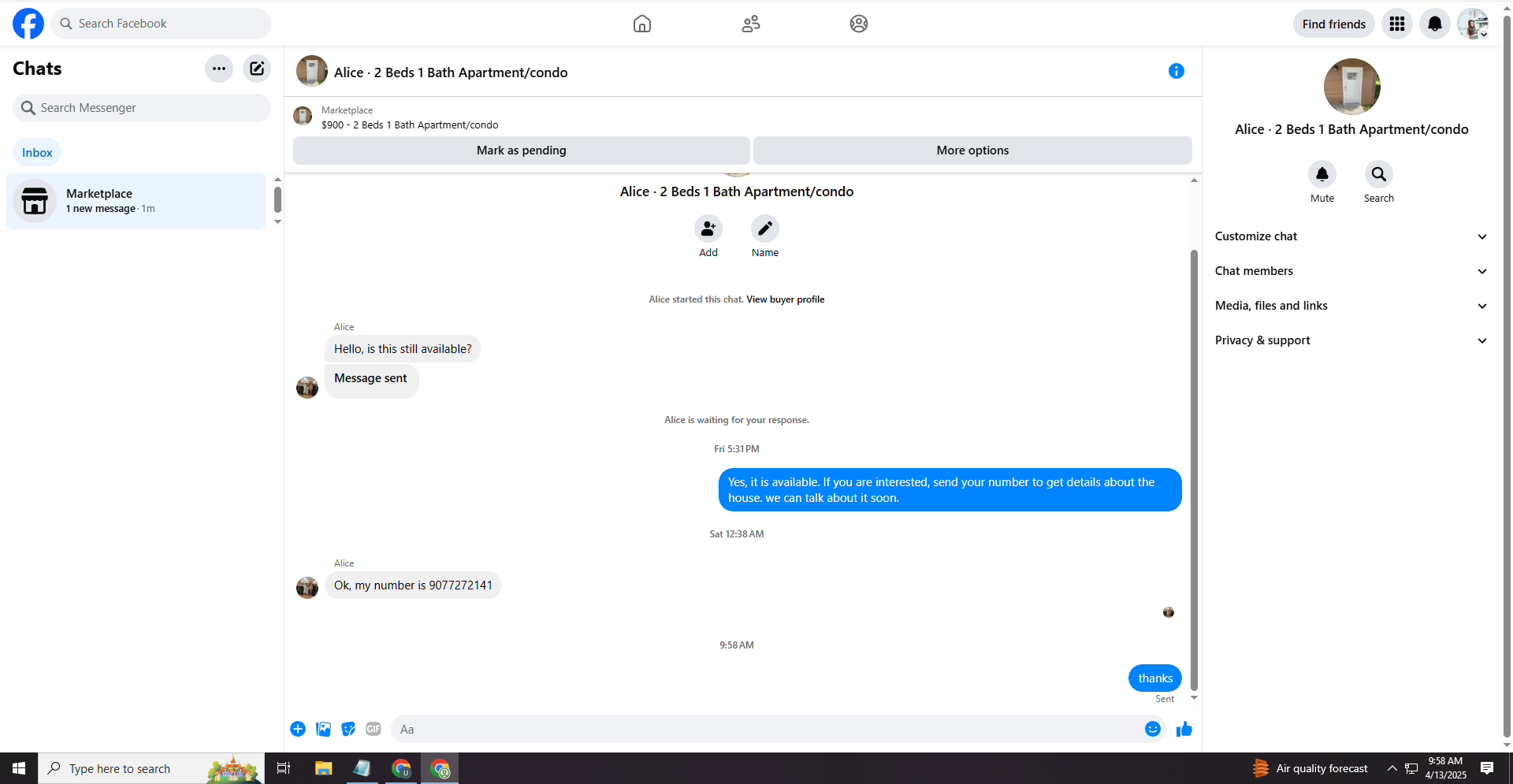Open the Air quality forecast widget
Viewport: 1513px width, 784px height.
[1310, 768]
